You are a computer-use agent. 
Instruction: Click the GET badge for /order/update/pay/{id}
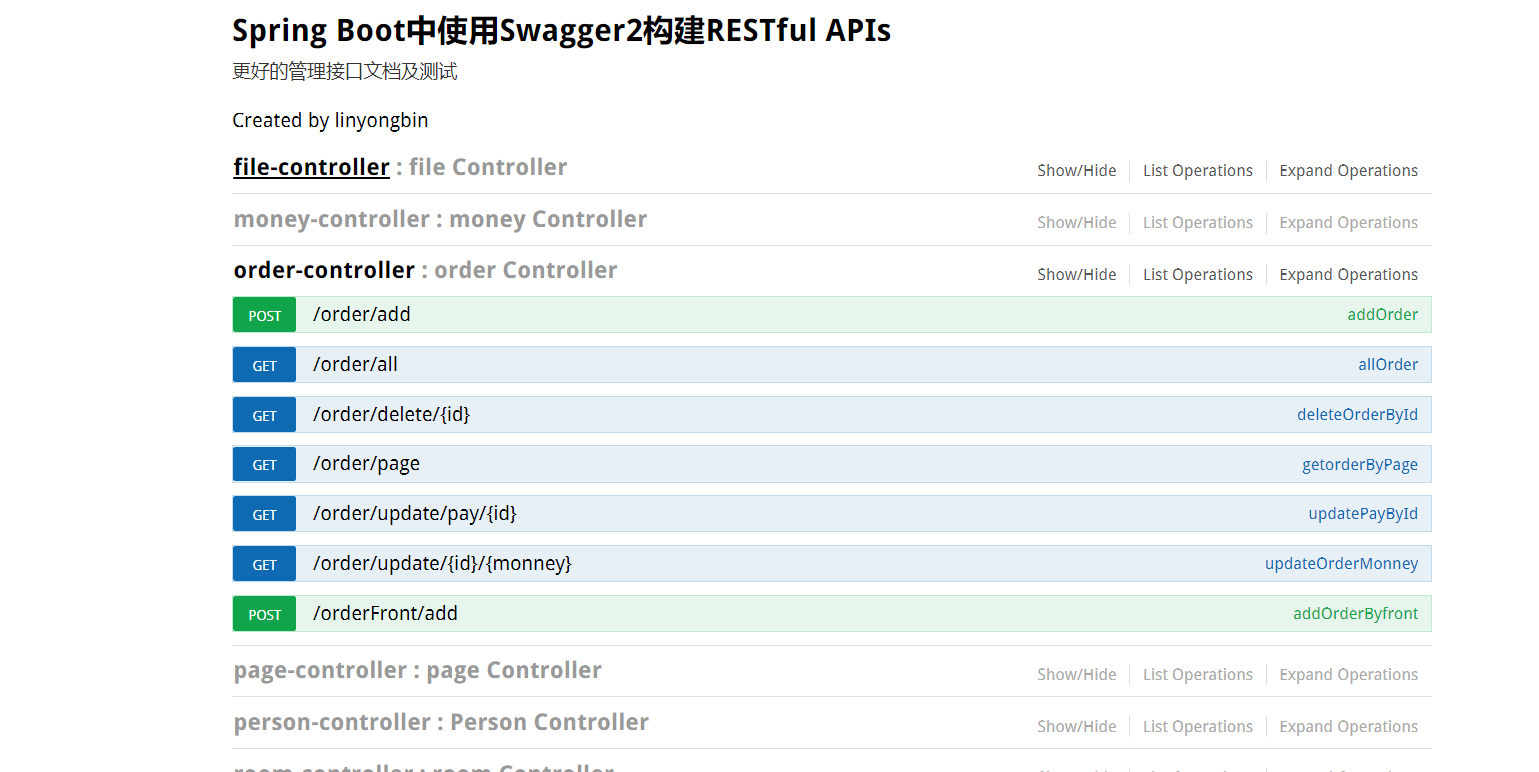pos(265,514)
